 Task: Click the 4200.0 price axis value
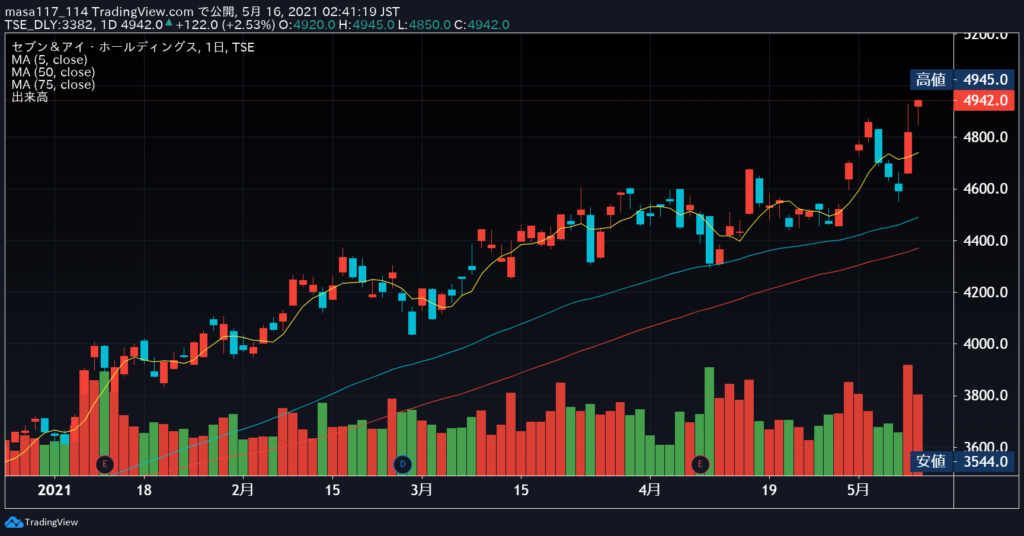(985, 292)
